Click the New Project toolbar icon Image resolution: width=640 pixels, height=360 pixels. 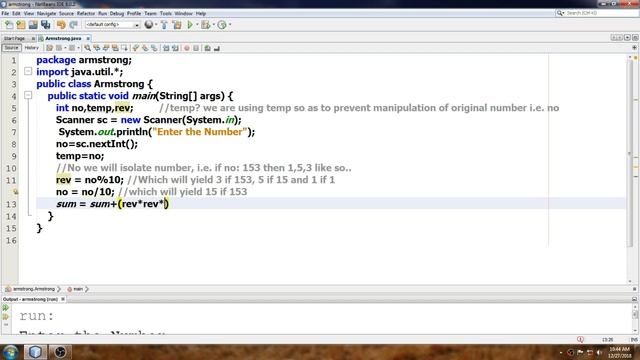click(x=21, y=25)
